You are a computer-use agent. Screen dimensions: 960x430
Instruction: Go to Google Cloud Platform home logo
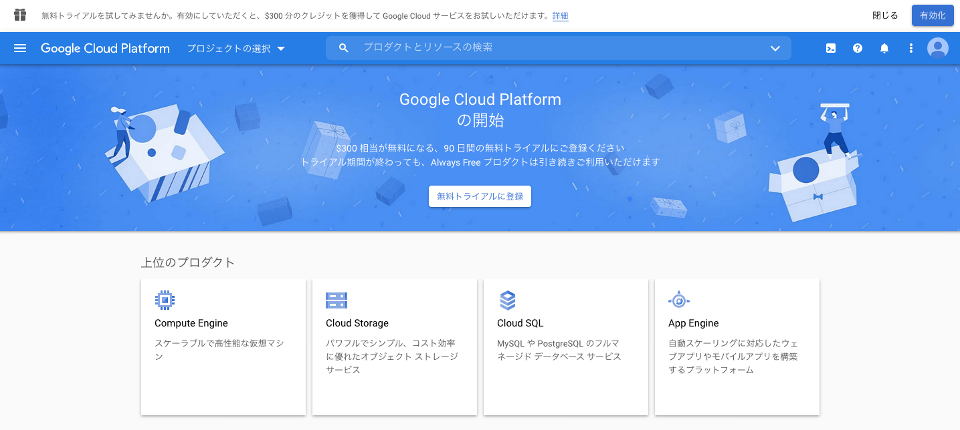(x=105, y=48)
